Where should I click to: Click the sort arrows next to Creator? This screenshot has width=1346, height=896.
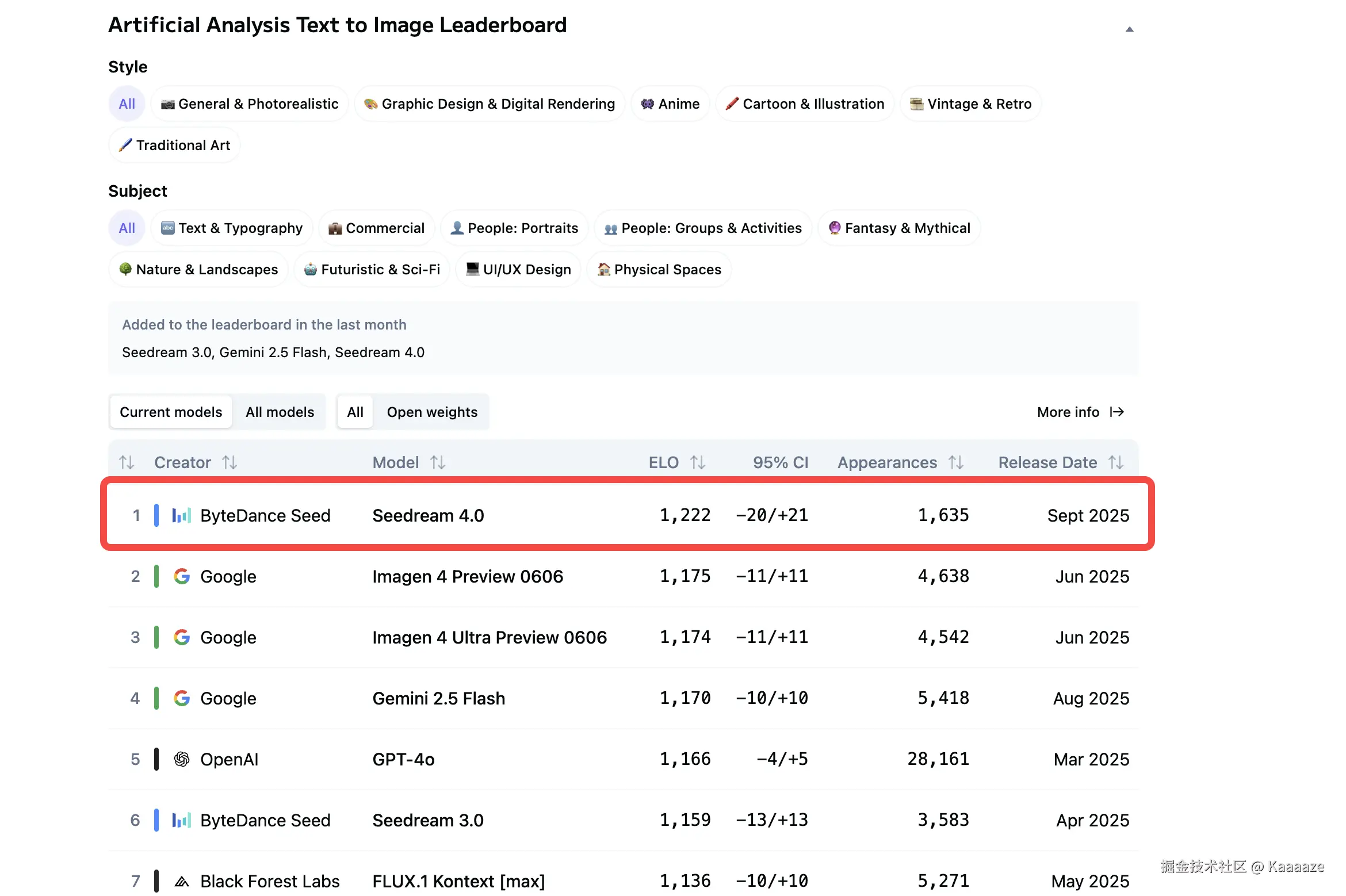click(x=230, y=462)
